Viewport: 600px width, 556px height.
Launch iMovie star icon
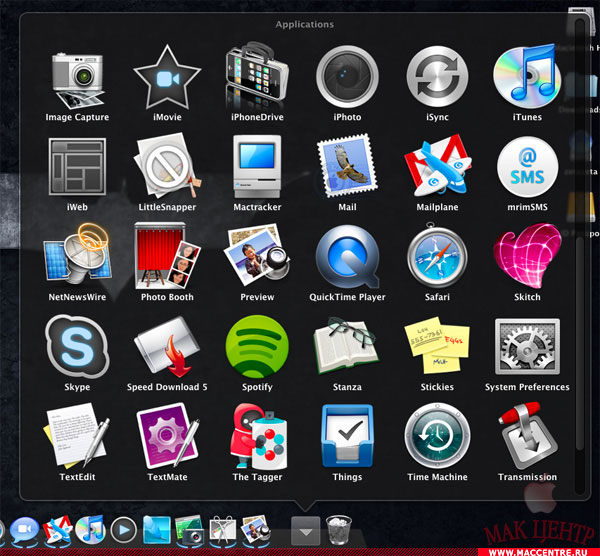pyautogui.click(x=167, y=77)
